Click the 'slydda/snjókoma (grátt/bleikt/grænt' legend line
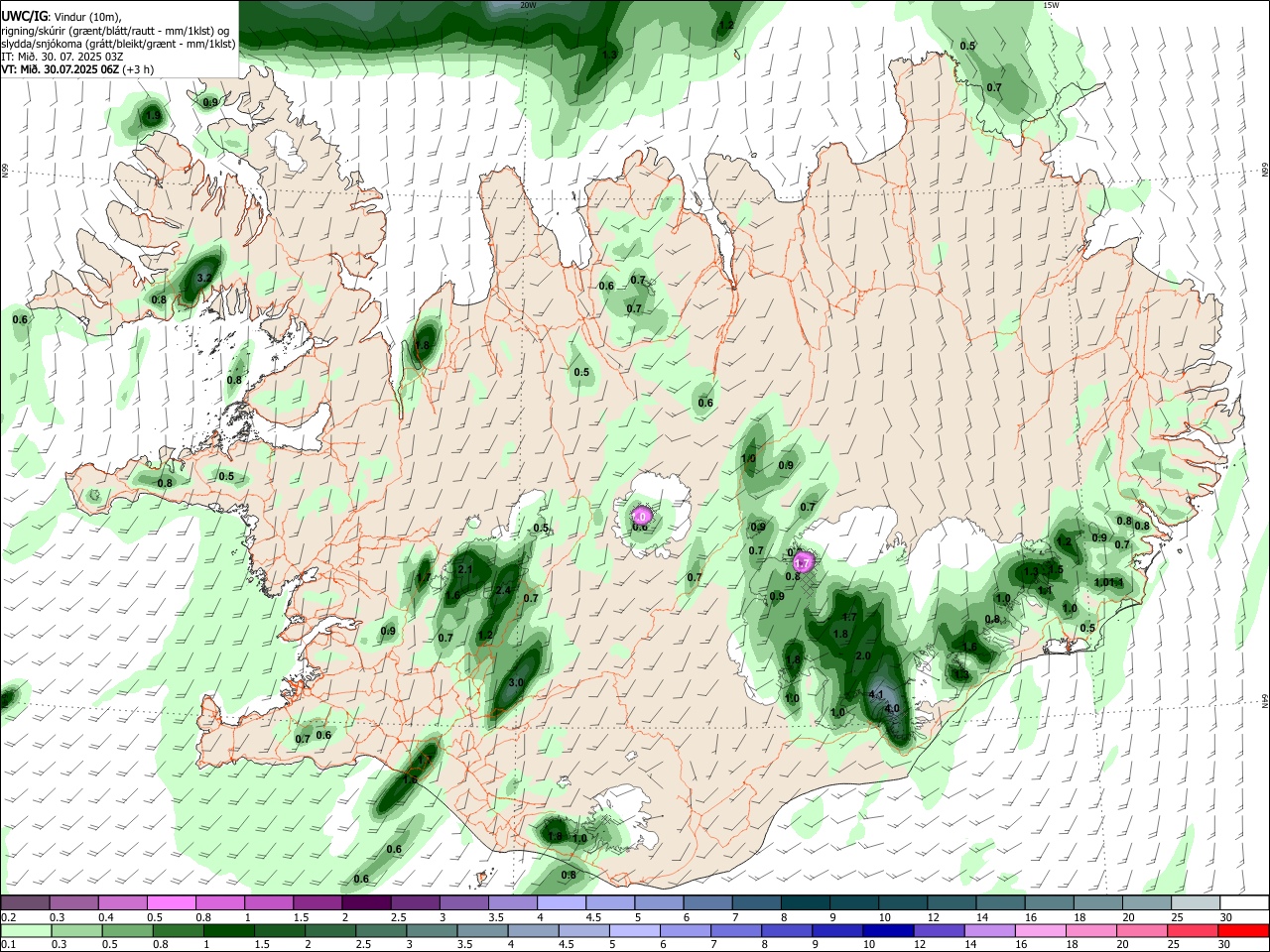Image resolution: width=1270 pixels, height=952 pixels. click(x=118, y=44)
